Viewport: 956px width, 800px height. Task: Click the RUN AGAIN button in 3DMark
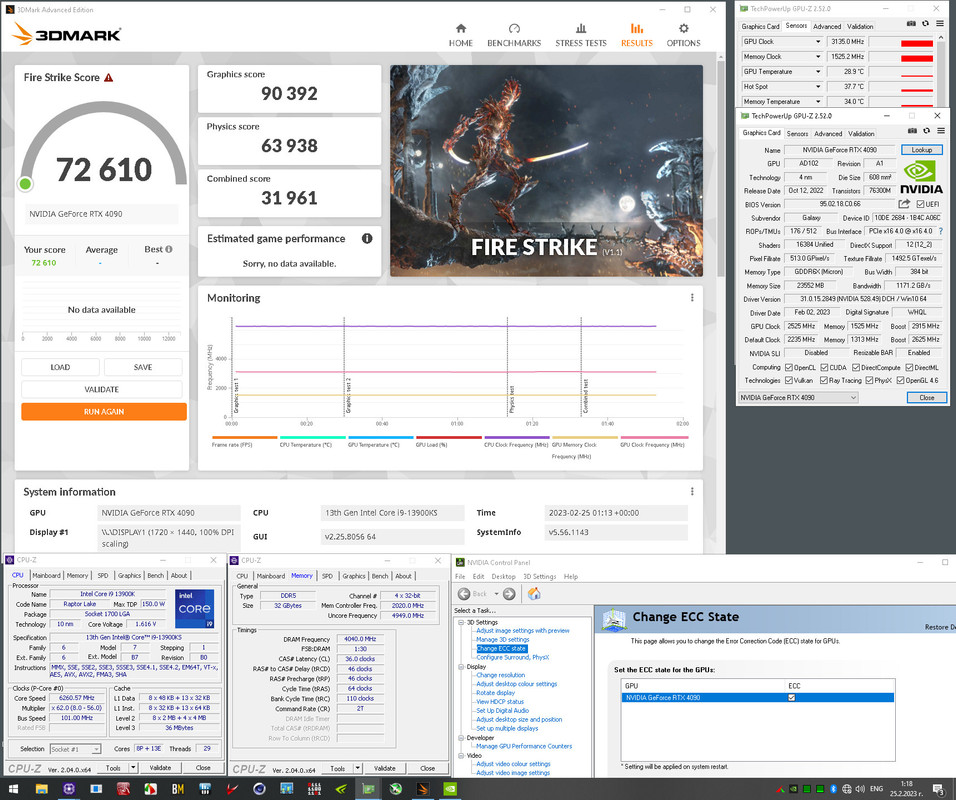(x=104, y=412)
